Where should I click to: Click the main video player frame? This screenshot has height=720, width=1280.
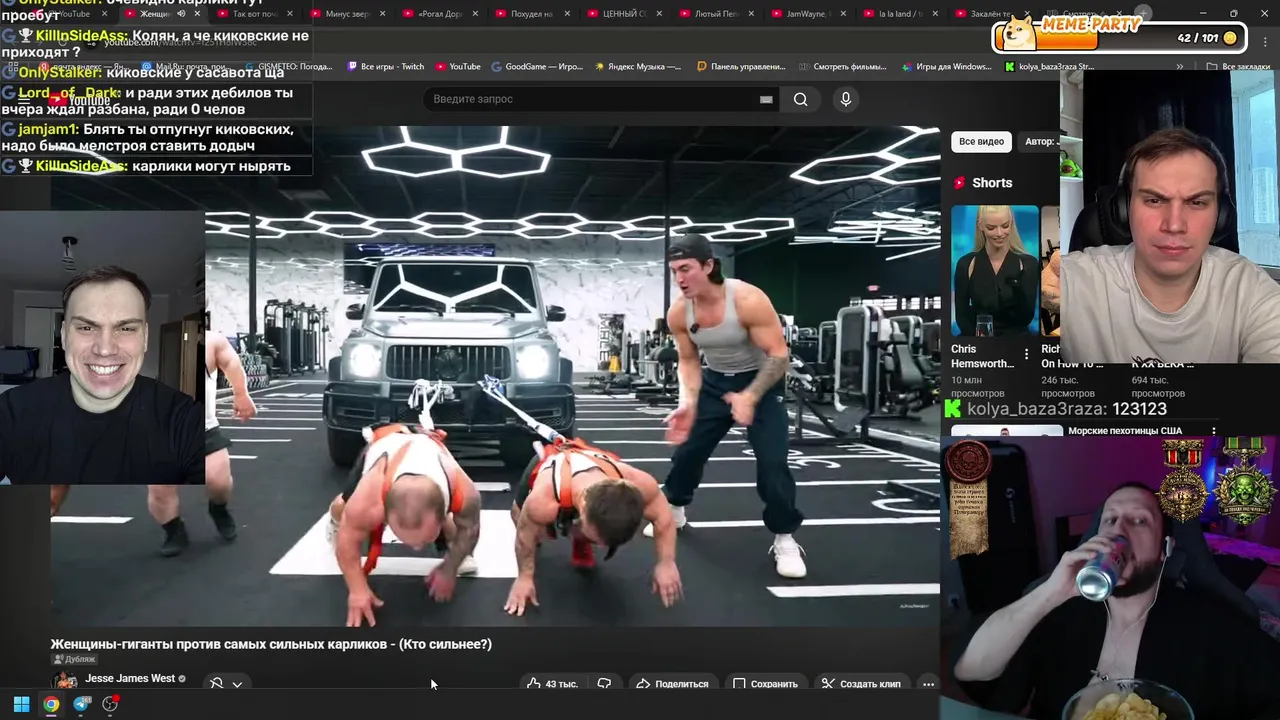pyautogui.click(x=495, y=375)
